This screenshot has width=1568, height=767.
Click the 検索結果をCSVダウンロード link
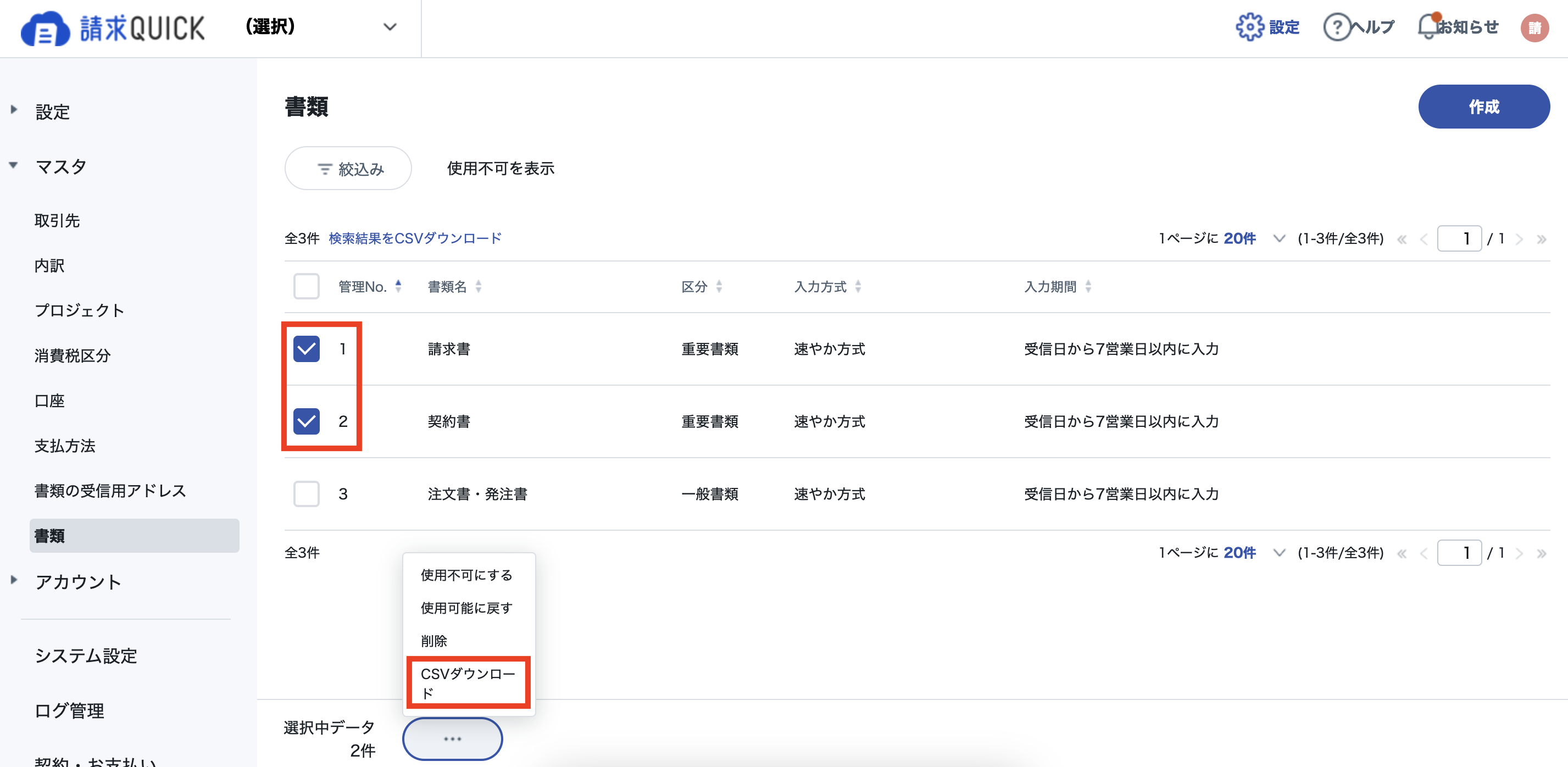point(414,238)
